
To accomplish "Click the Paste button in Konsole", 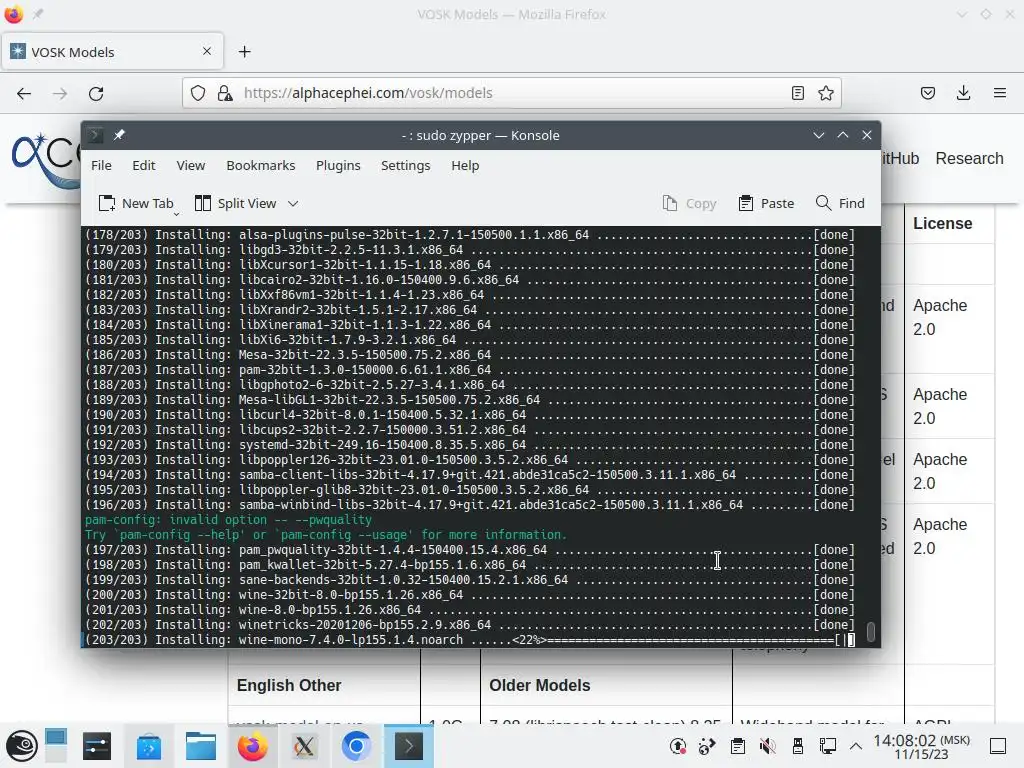I will click(x=767, y=203).
